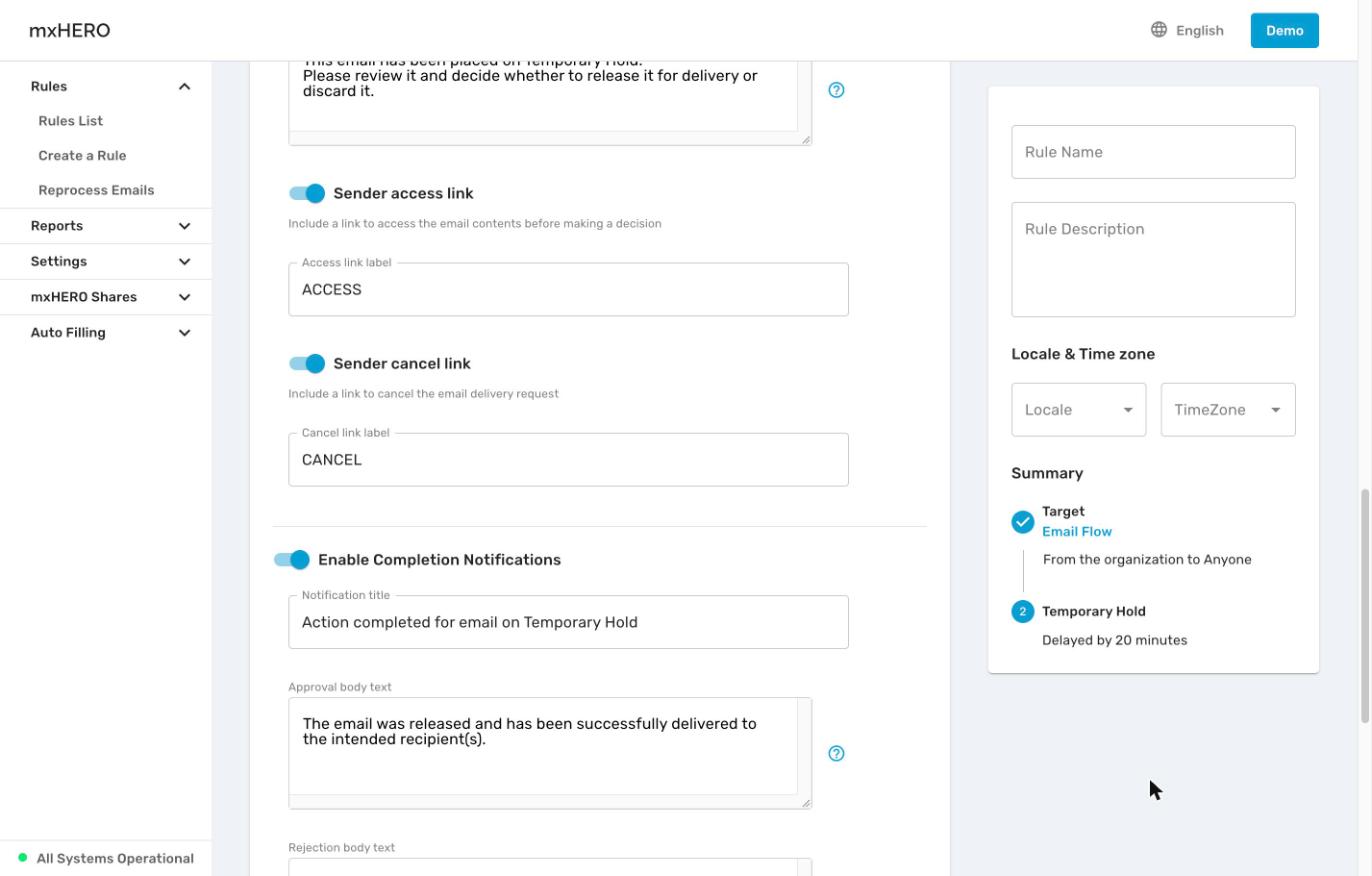1372x876 pixels.
Task: Expand the Reports sidebar section
Action: coord(106,226)
